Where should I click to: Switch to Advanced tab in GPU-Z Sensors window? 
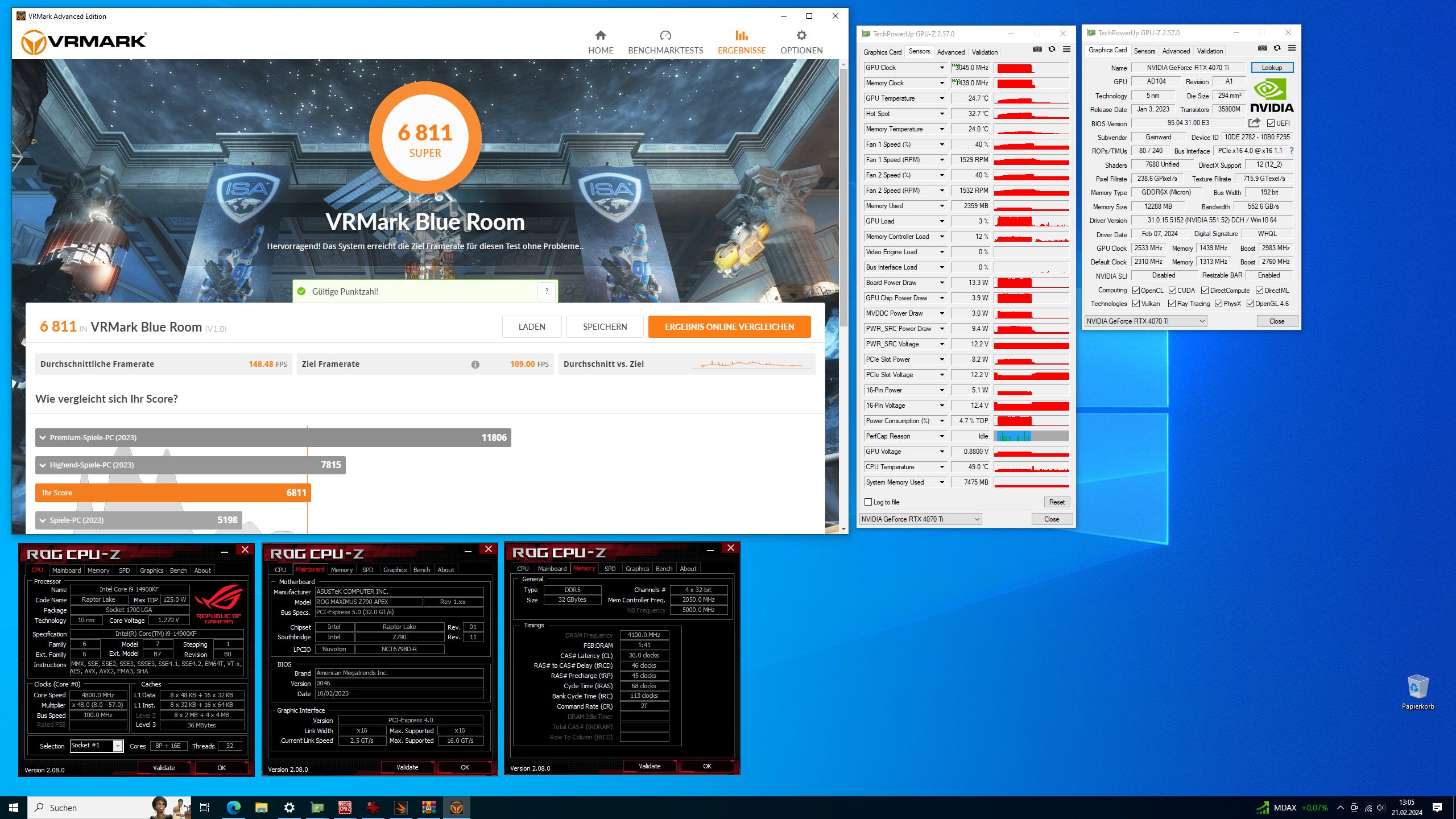951,52
